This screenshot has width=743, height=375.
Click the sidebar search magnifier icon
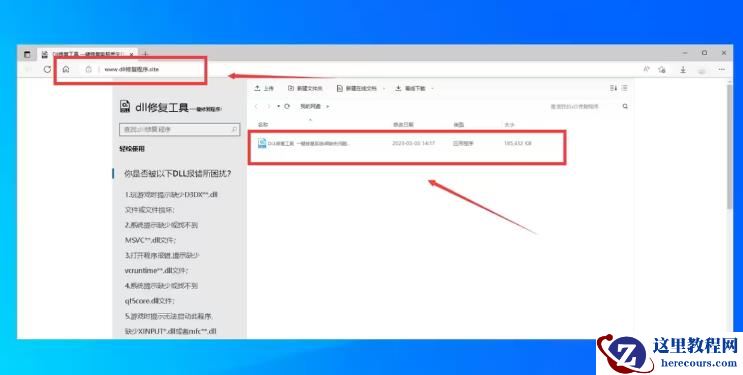(234, 129)
